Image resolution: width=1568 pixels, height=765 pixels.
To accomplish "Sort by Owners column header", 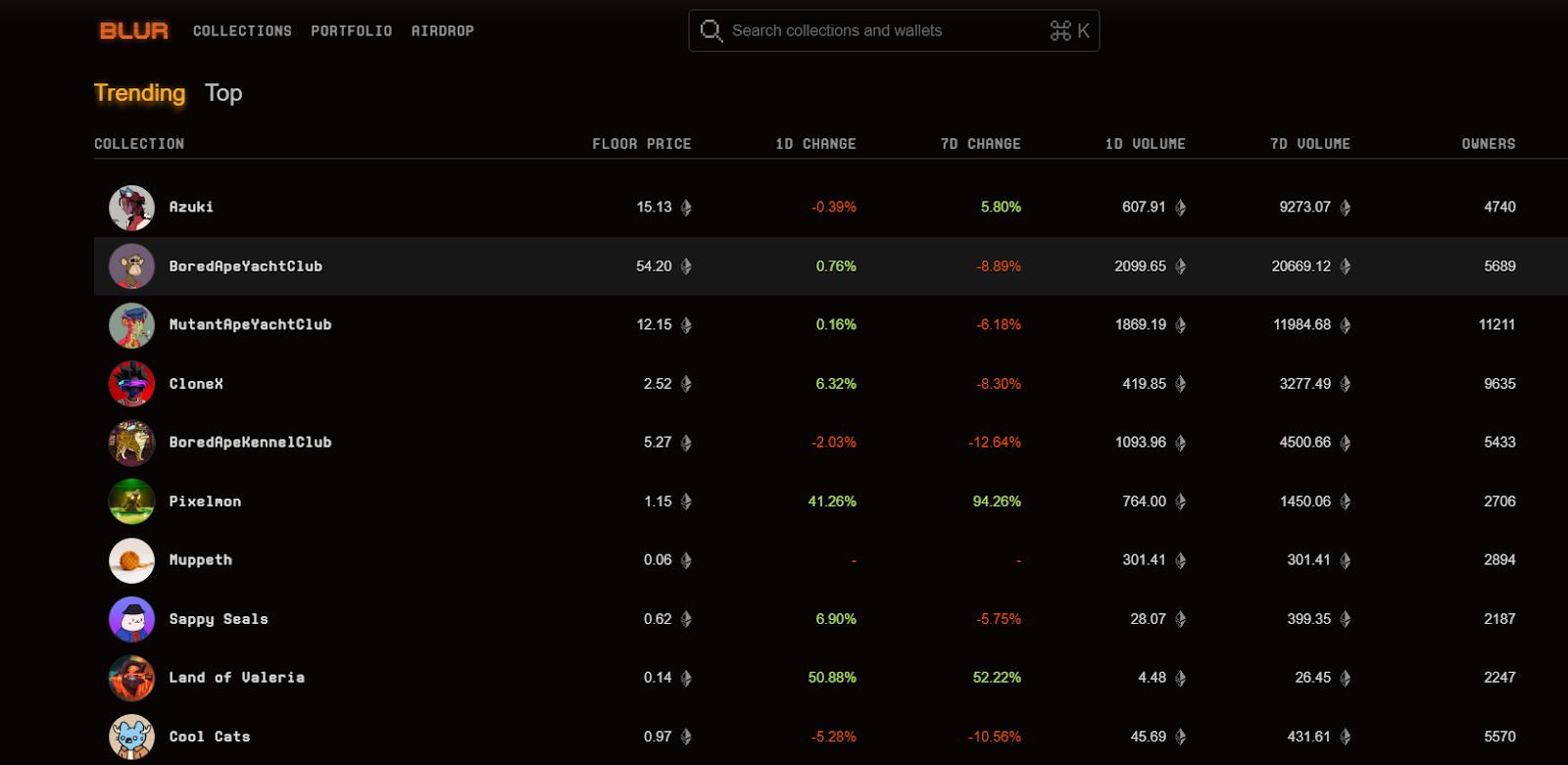I will tap(1489, 144).
